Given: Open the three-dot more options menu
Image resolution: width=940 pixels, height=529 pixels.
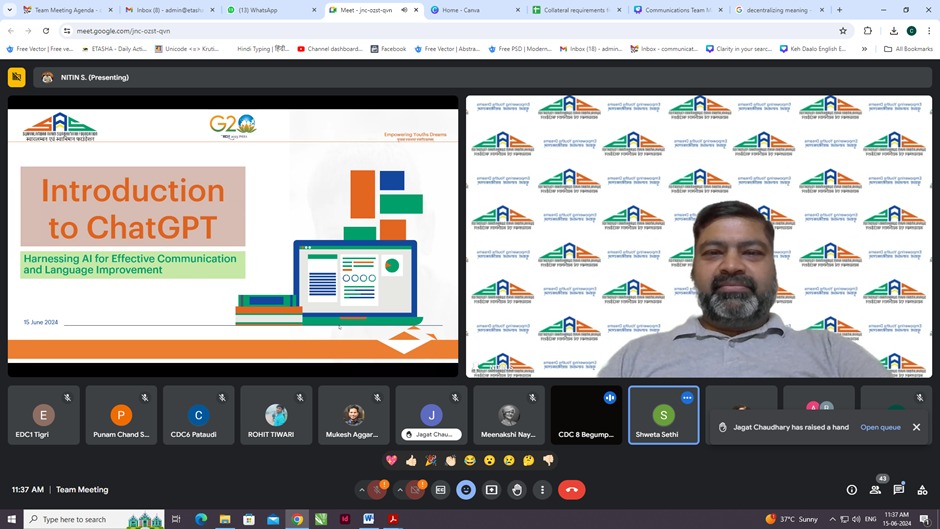Looking at the screenshot, I should pyautogui.click(x=543, y=490).
